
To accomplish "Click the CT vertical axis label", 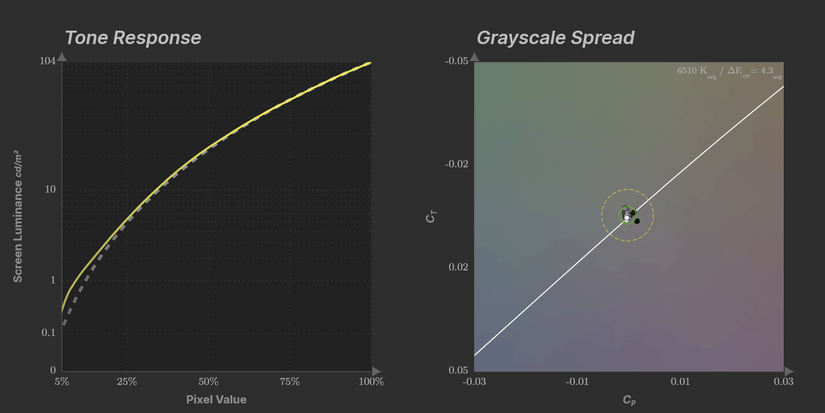I will point(431,216).
